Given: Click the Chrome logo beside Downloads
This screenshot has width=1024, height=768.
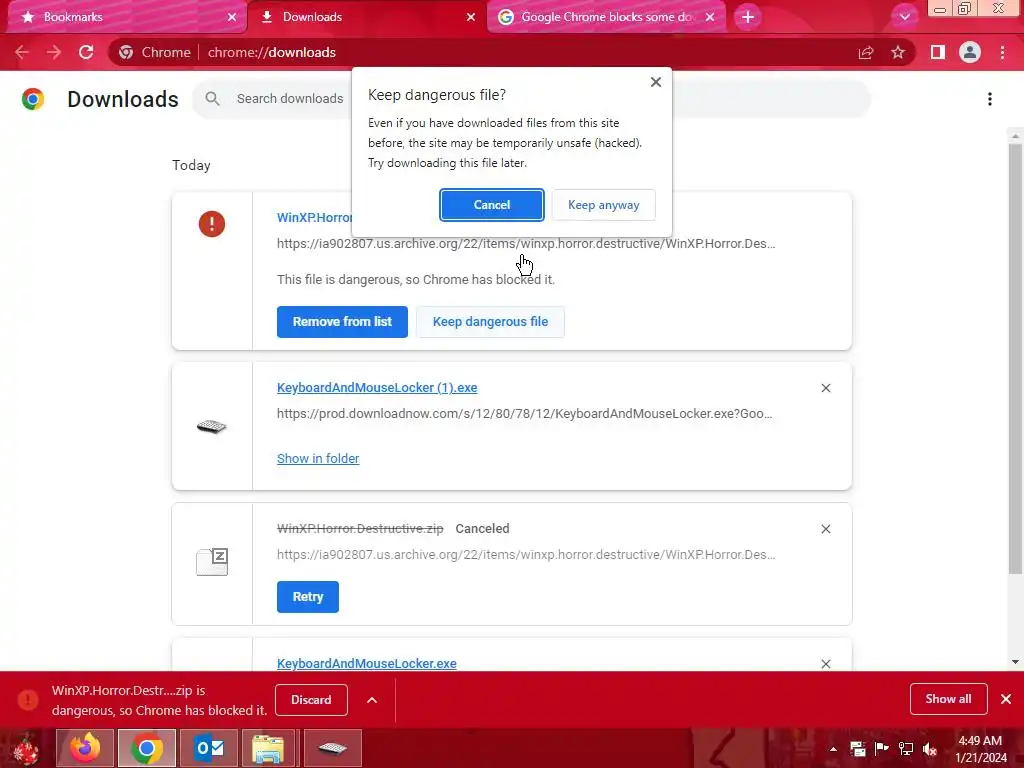Looking at the screenshot, I should 33,99.
